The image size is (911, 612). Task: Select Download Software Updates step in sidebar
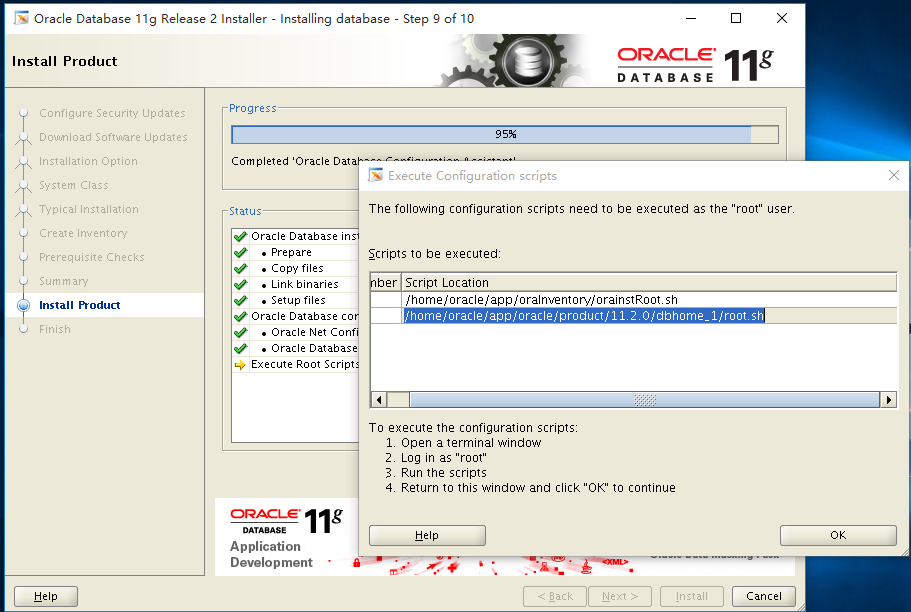[x=113, y=137]
